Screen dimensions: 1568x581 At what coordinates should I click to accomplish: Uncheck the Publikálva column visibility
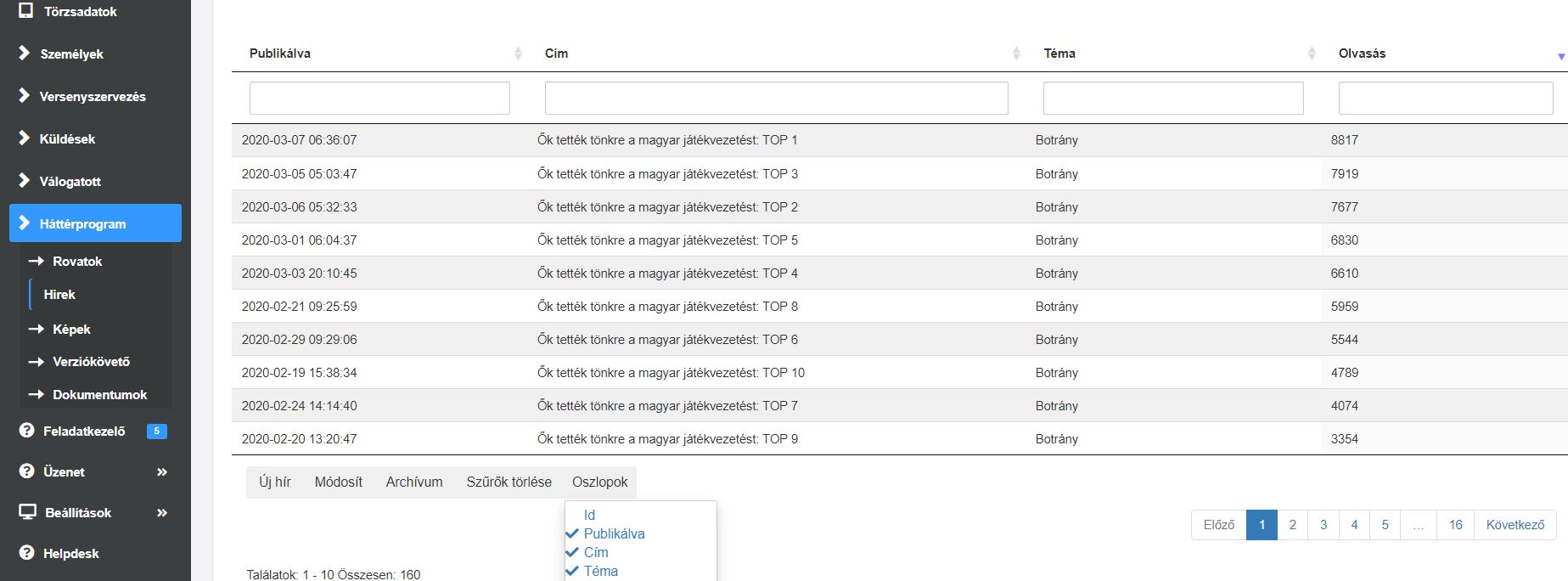(x=604, y=533)
